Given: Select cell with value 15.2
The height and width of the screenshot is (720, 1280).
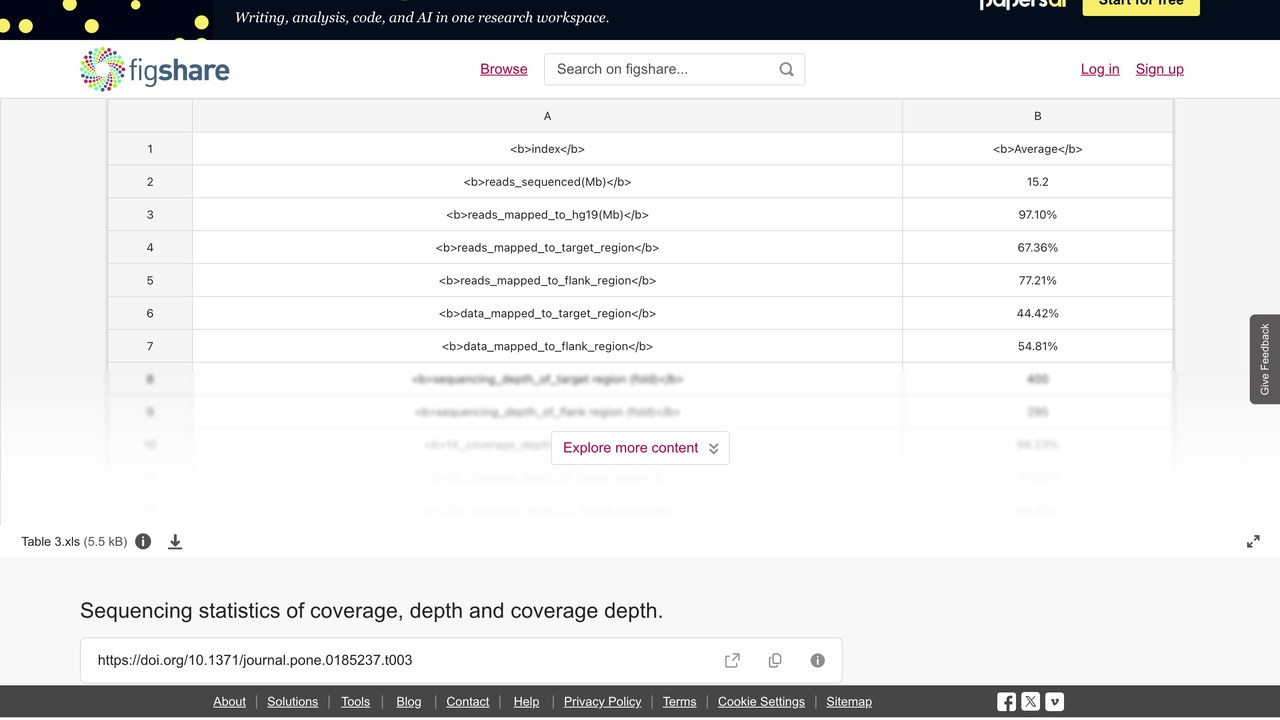Looking at the screenshot, I should (1037, 182).
